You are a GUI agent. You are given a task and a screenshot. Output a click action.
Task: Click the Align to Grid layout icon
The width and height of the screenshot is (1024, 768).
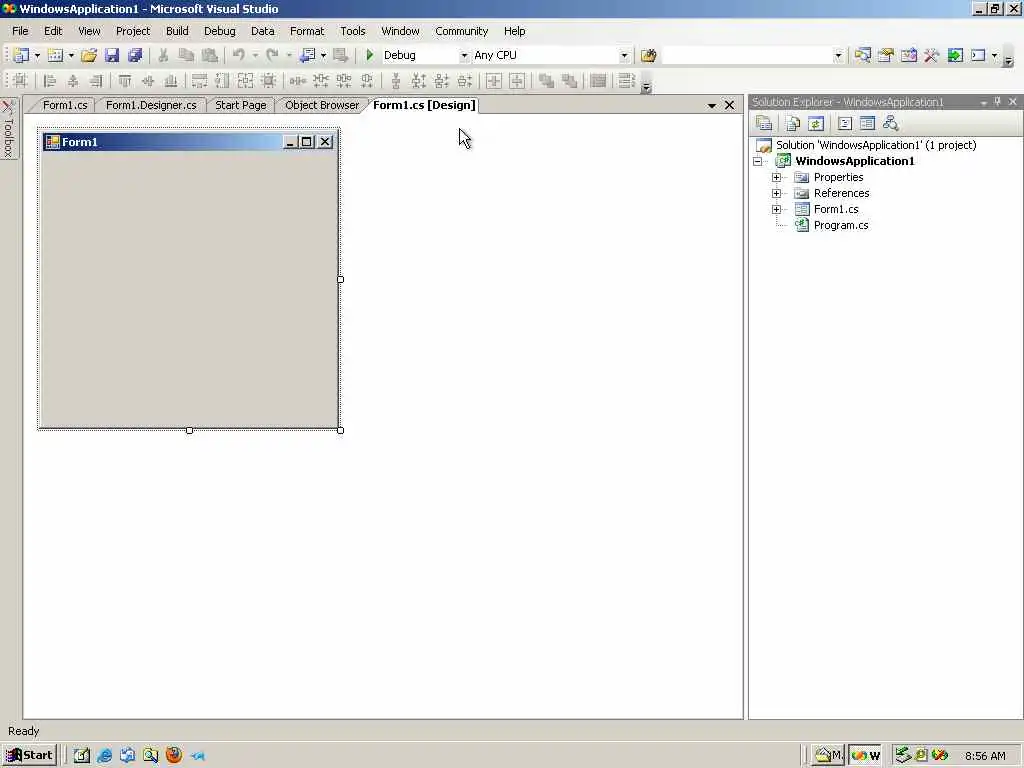coord(20,81)
